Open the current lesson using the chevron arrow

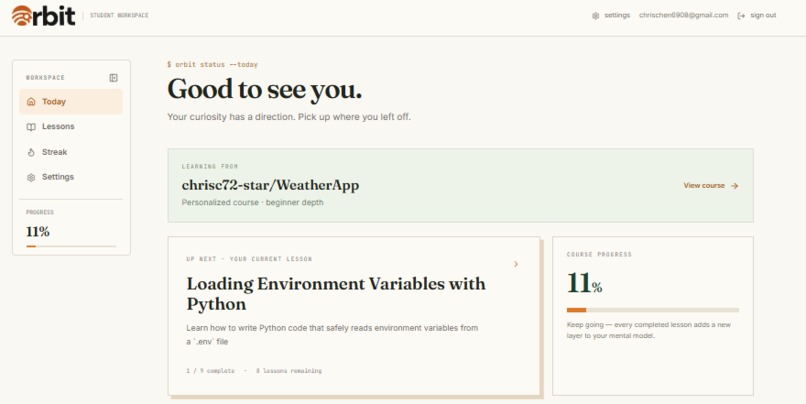tap(516, 264)
